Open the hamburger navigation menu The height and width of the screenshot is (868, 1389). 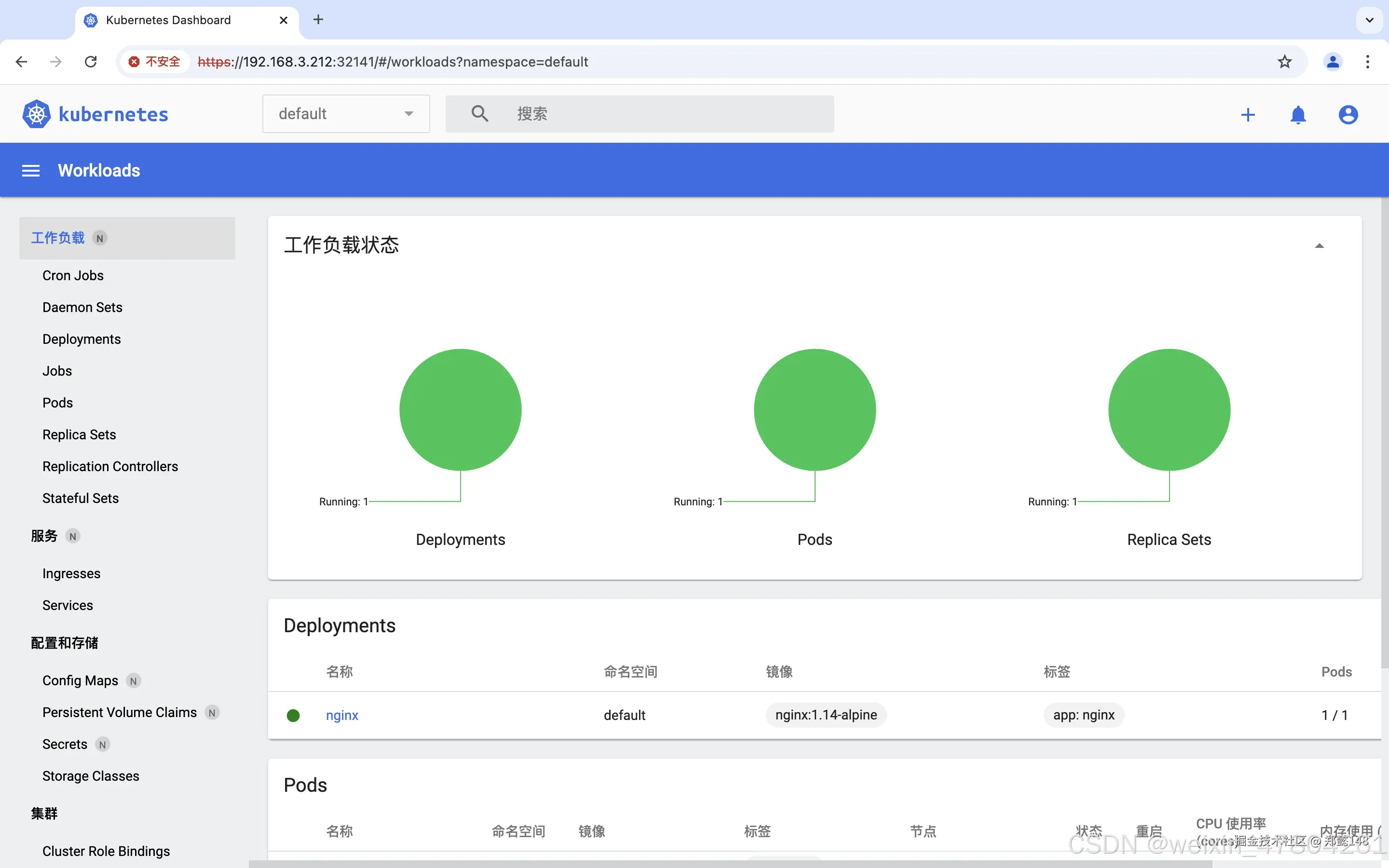(x=30, y=171)
